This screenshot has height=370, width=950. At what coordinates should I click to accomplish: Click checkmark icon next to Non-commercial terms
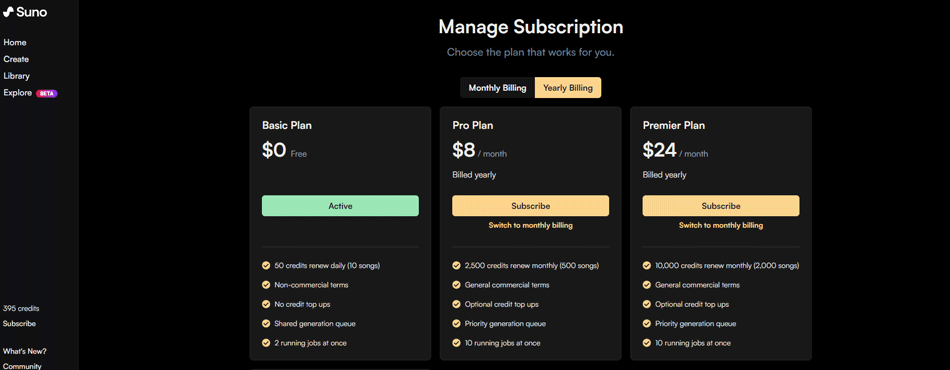[x=266, y=285]
